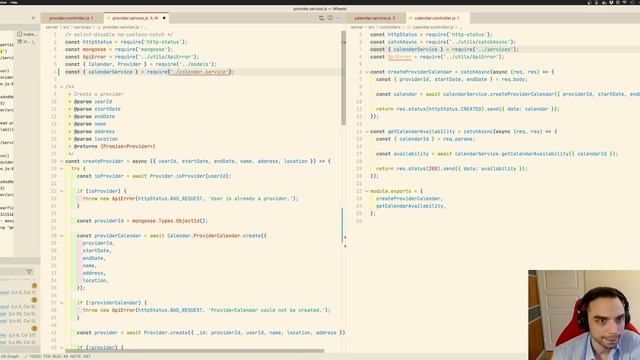Open the Help menu in the menu bar

coord(14,2)
